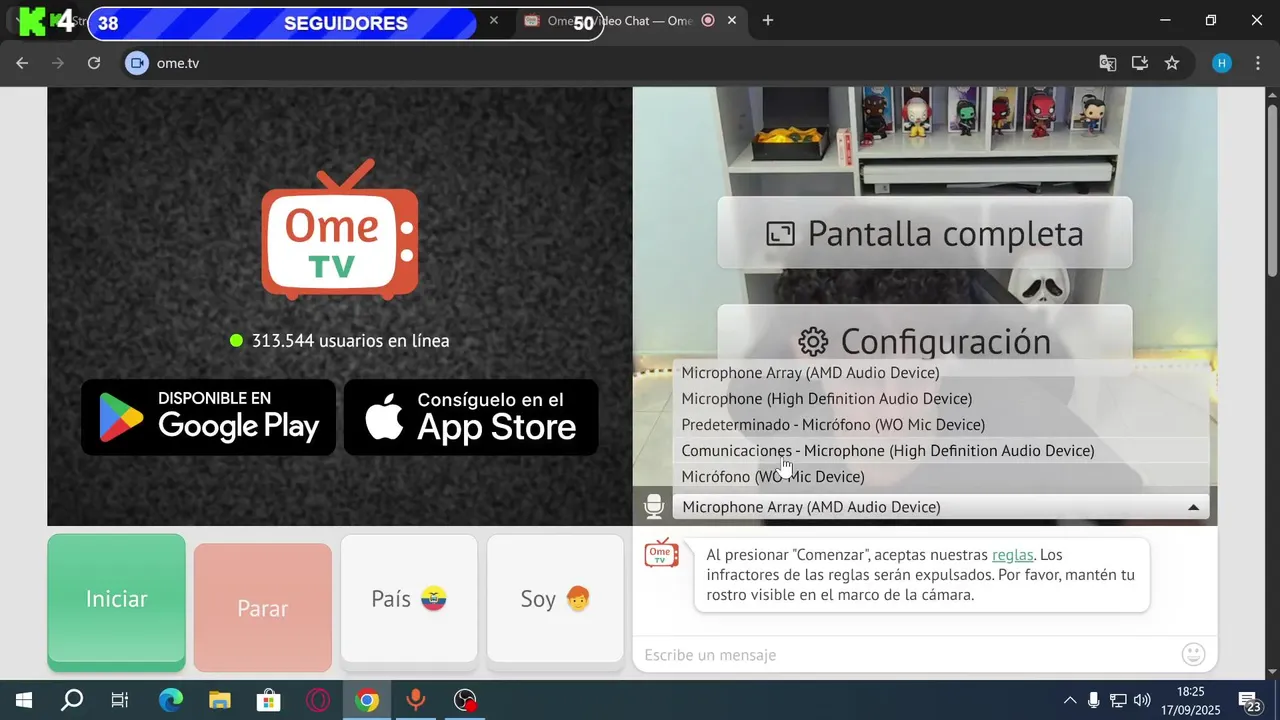Select Micrófono (WO Mic Device) option
The width and height of the screenshot is (1280, 720).
point(941,477)
